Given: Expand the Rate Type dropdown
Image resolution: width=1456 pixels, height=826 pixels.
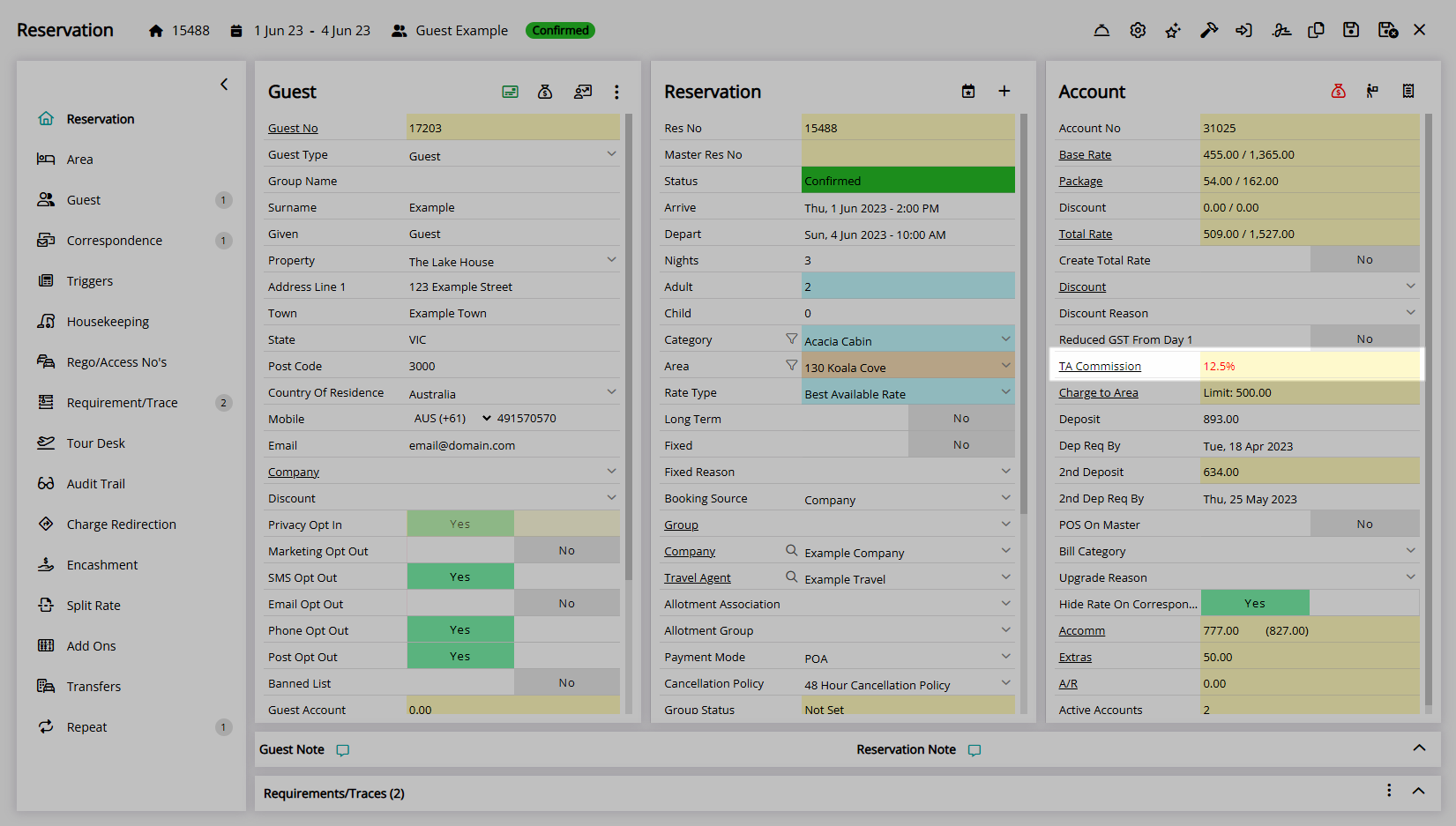Looking at the screenshot, I should pyautogui.click(x=1005, y=392).
